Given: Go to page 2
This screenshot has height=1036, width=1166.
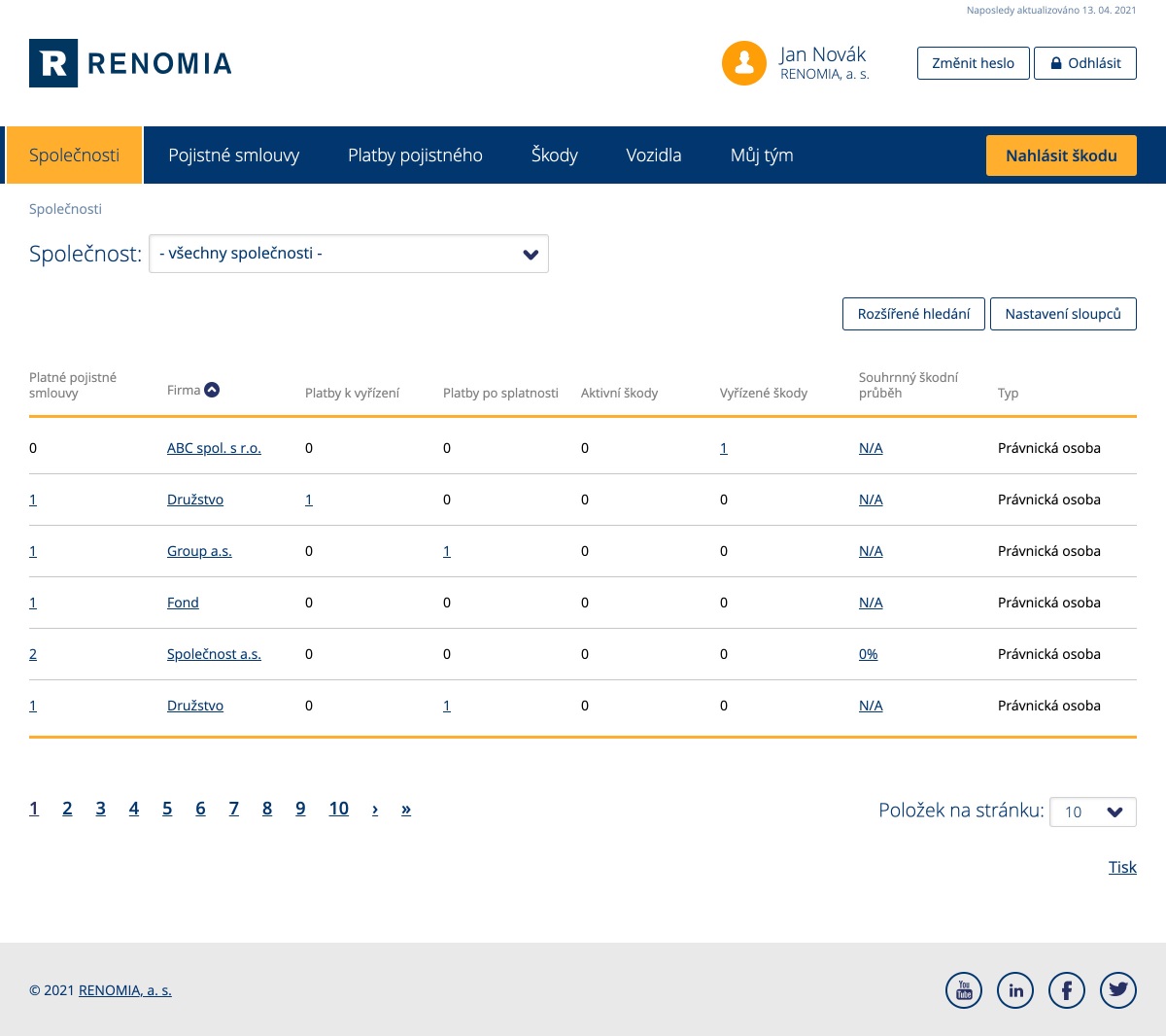Looking at the screenshot, I should tap(67, 809).
